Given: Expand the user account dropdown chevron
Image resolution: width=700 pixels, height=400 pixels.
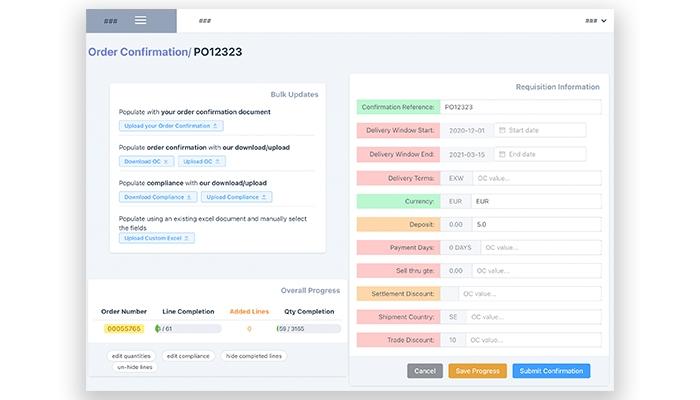Looking at the screenshot, I should point(604,21).
